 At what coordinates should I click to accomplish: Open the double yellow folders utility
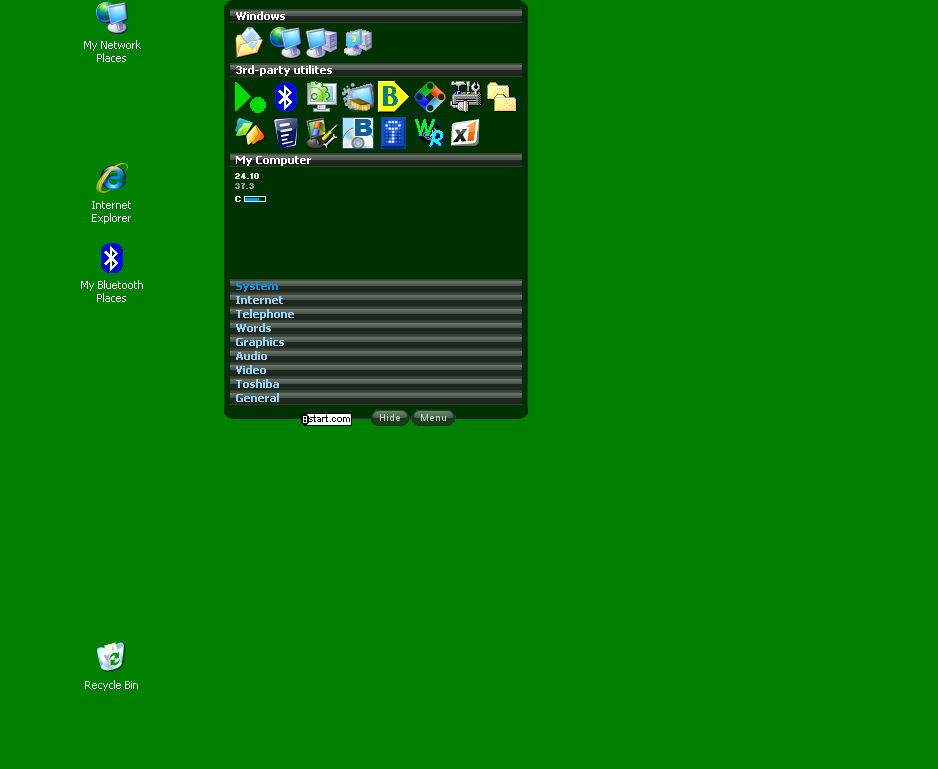click(x=501, y=97)
